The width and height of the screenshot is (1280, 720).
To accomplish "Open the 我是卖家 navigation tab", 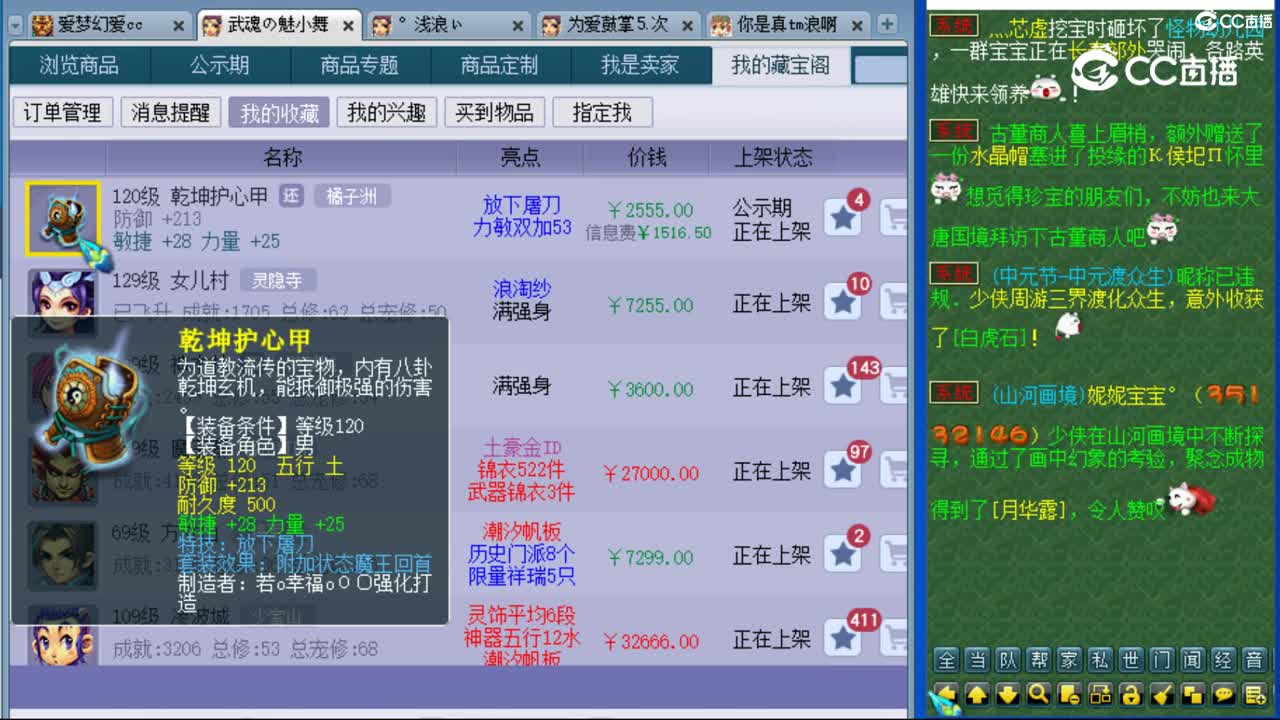I will [640, 65].
